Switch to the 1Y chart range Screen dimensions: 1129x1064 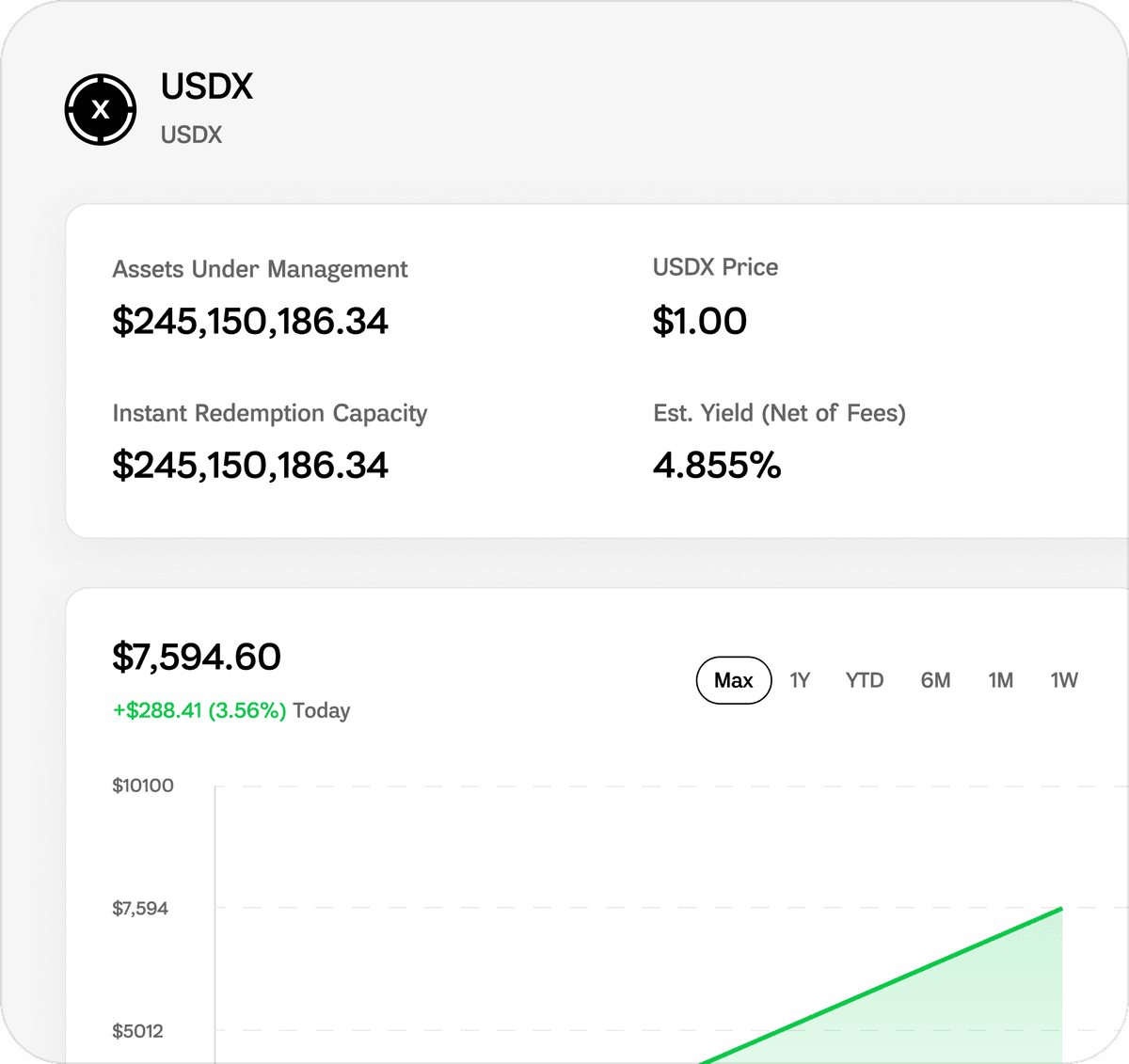(799, 680)
